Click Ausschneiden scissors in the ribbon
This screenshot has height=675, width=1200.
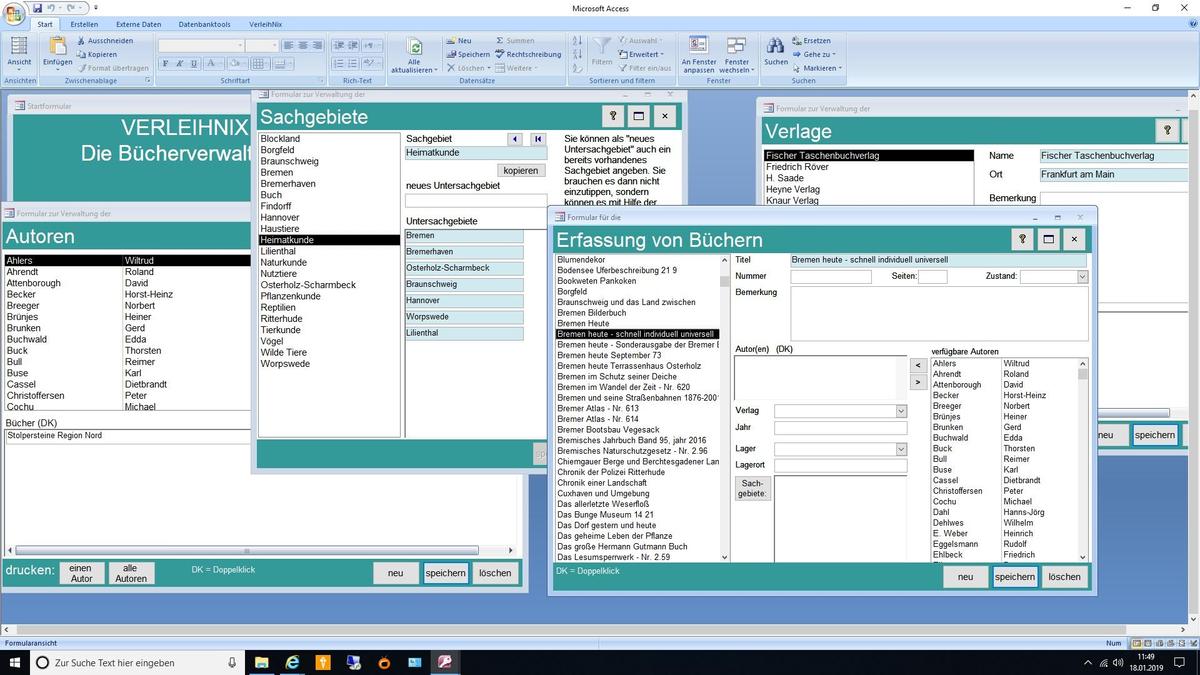coord(103,41)
